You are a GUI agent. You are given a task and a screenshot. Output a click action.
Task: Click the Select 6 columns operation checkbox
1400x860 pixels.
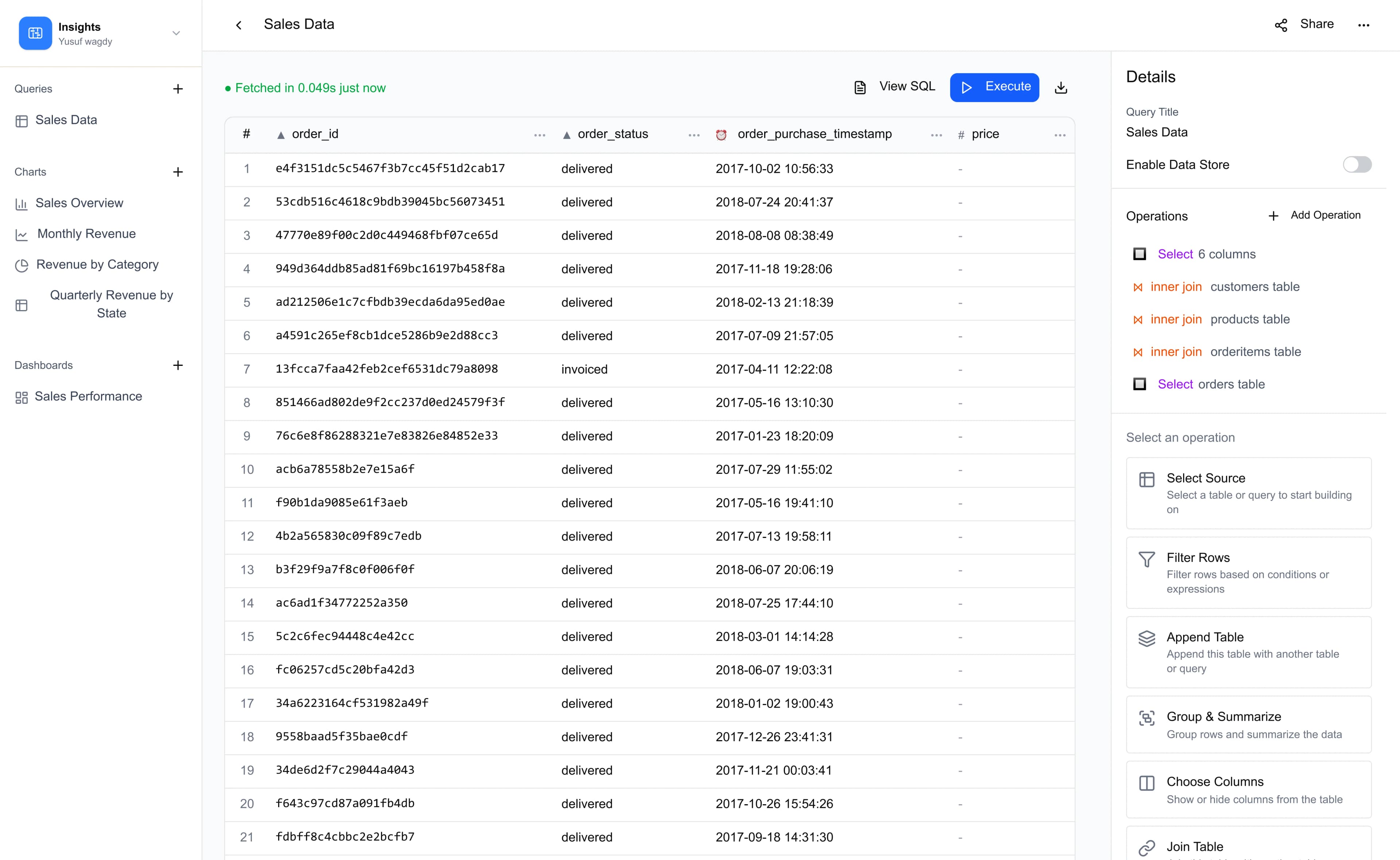point(1139,254)
